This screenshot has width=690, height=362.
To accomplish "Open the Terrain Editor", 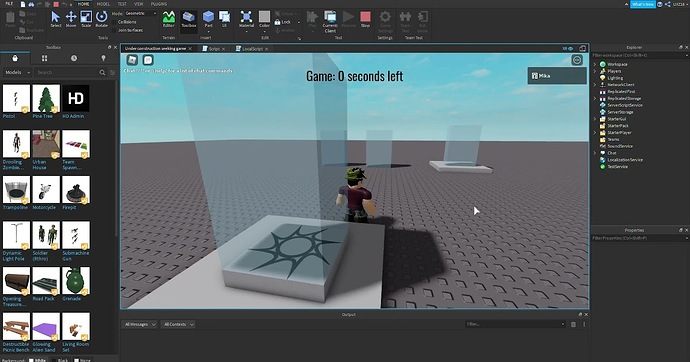I will pyautogui.click(x=169, y=19).
